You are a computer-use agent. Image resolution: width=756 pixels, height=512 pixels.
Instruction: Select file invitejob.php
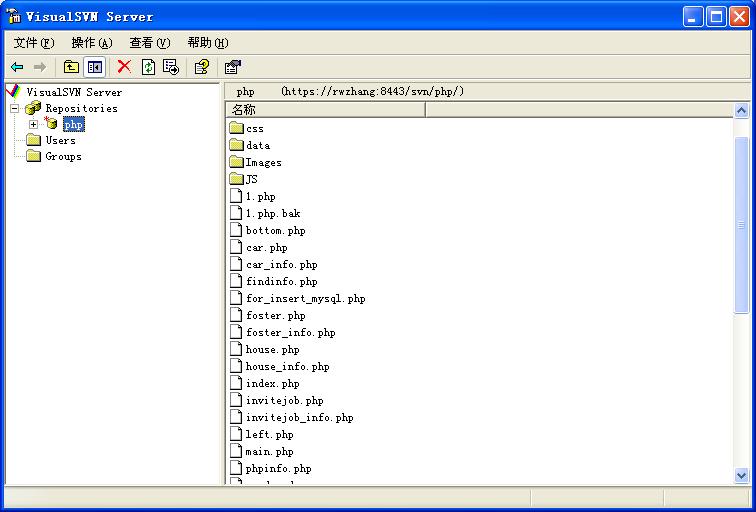[x=284, y=401]
